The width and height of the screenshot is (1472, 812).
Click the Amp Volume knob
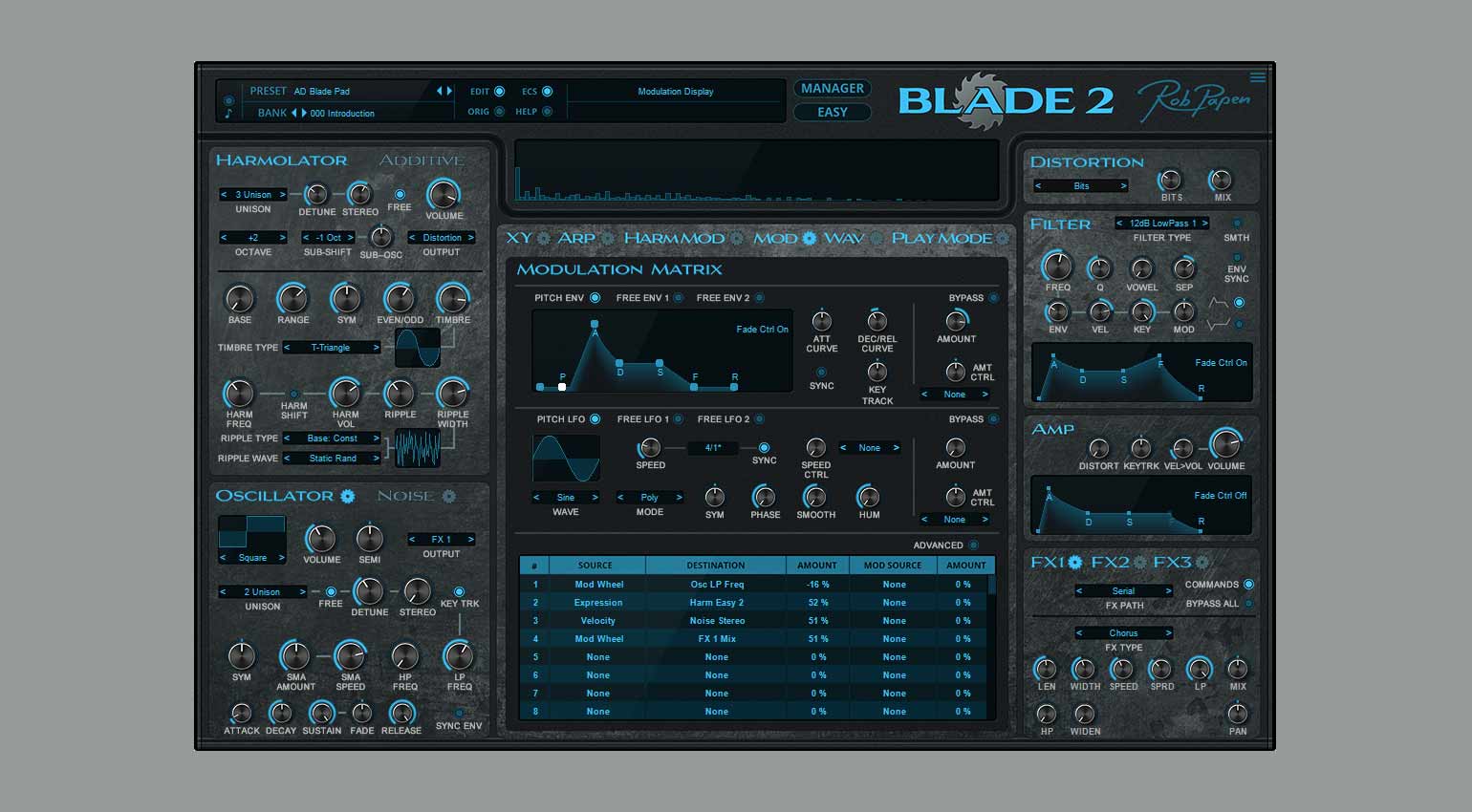click(x=1225, y=444)
